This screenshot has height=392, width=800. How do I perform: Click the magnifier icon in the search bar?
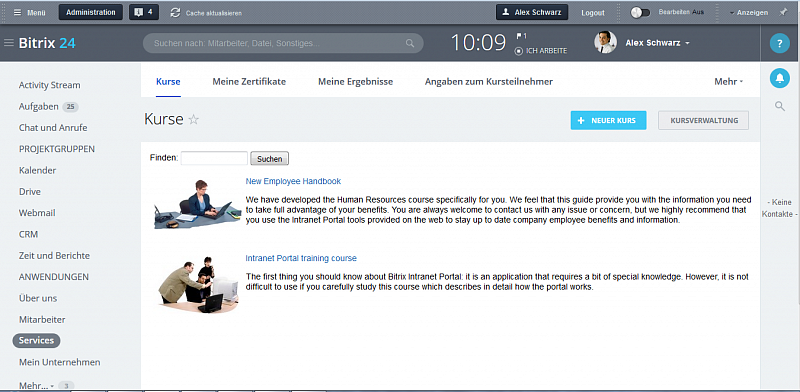(410, 43)
